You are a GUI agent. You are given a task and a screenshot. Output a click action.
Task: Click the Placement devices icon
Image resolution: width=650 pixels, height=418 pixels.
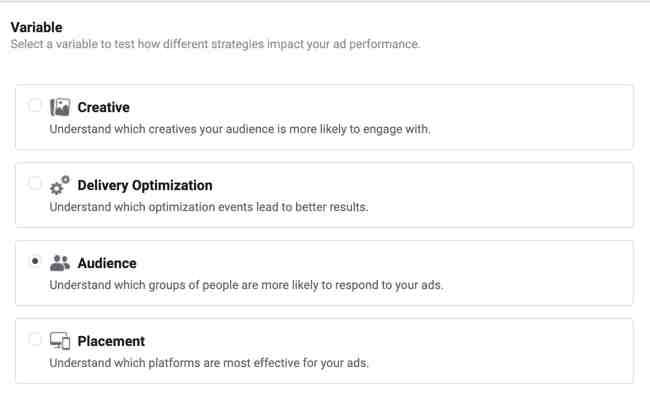click(60, 341)
